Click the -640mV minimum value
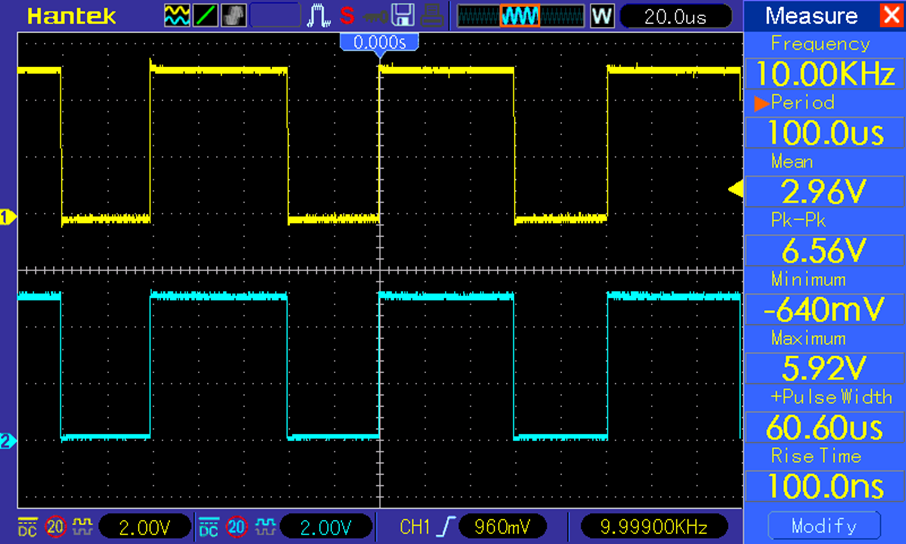Screen dimensions: 906x544 click(825, 310)
